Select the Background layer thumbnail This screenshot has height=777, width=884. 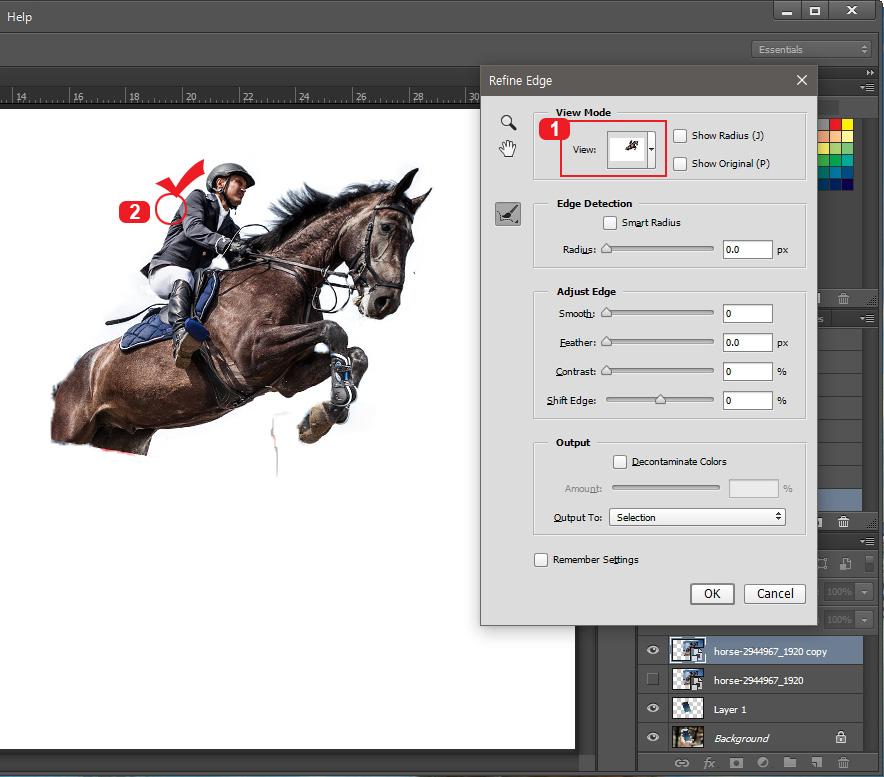tap(688, 737)
